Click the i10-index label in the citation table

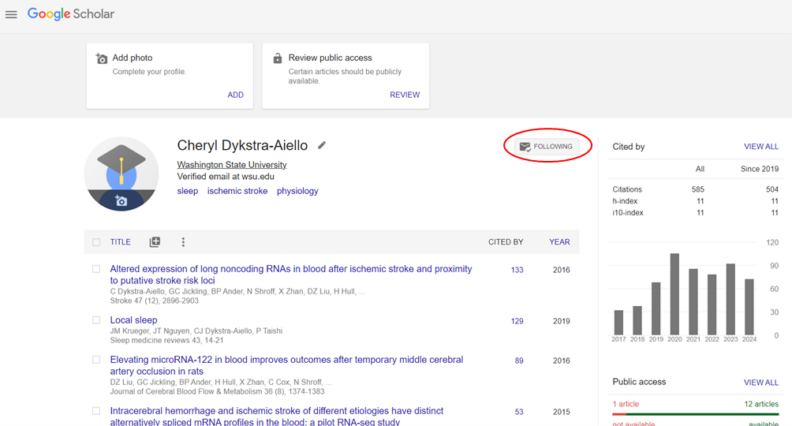[x=628, y=213]
